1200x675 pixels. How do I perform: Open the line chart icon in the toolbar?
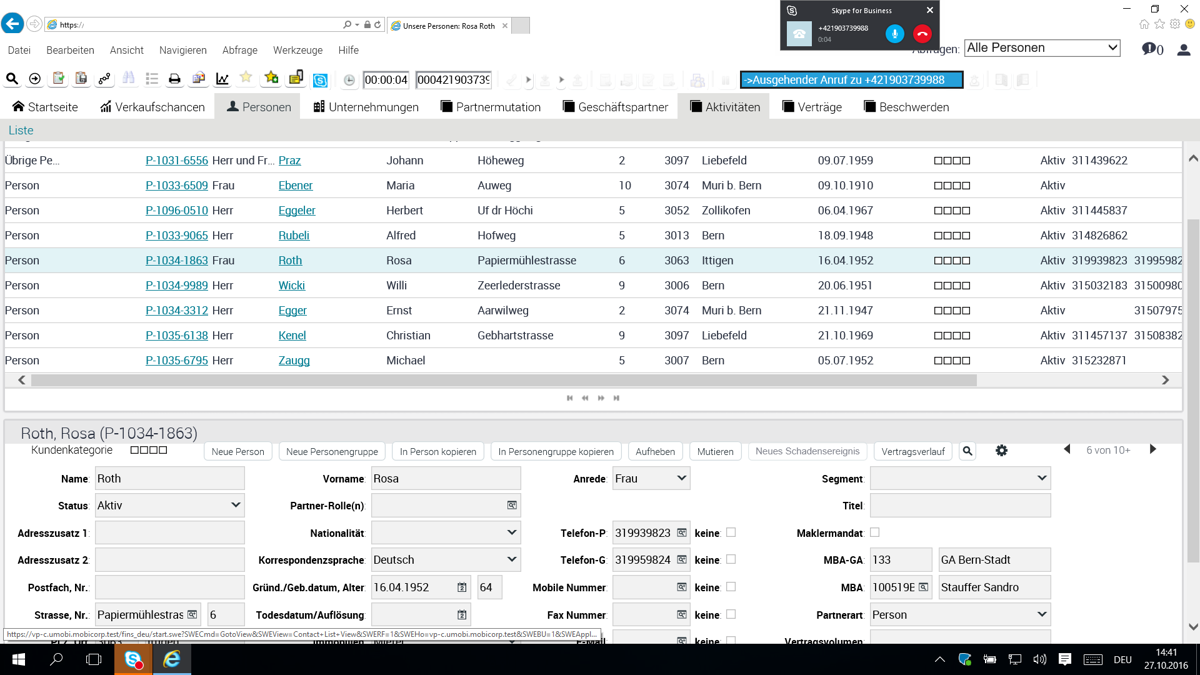[222, 79]
